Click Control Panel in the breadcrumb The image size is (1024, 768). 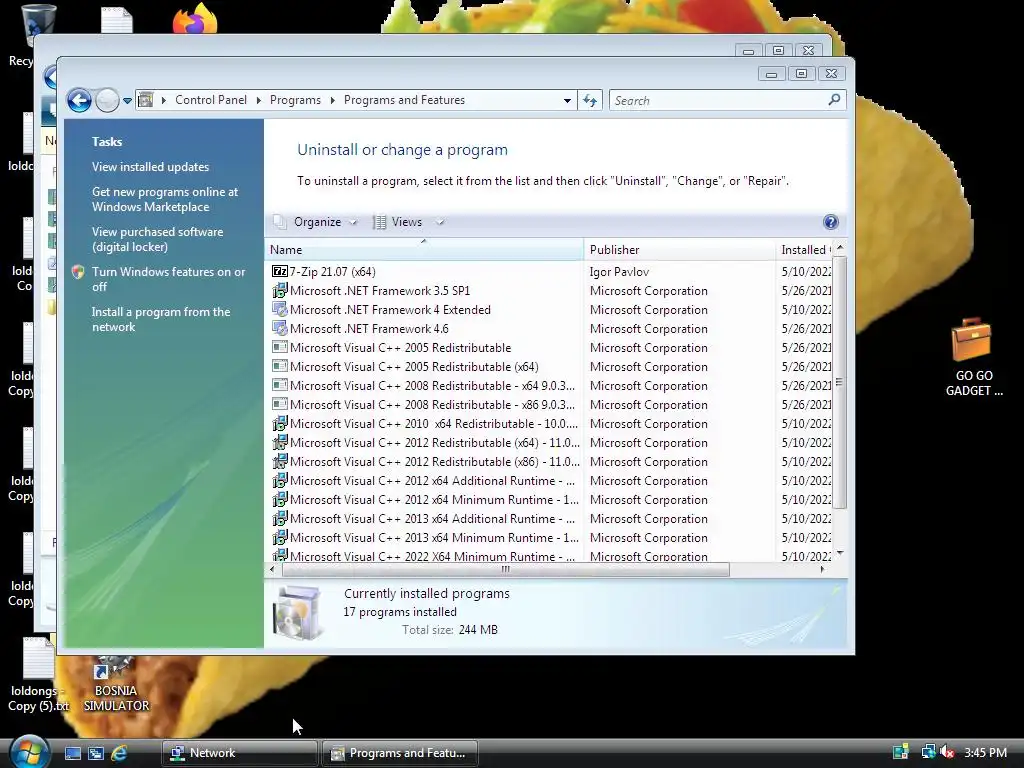[211, 100]
